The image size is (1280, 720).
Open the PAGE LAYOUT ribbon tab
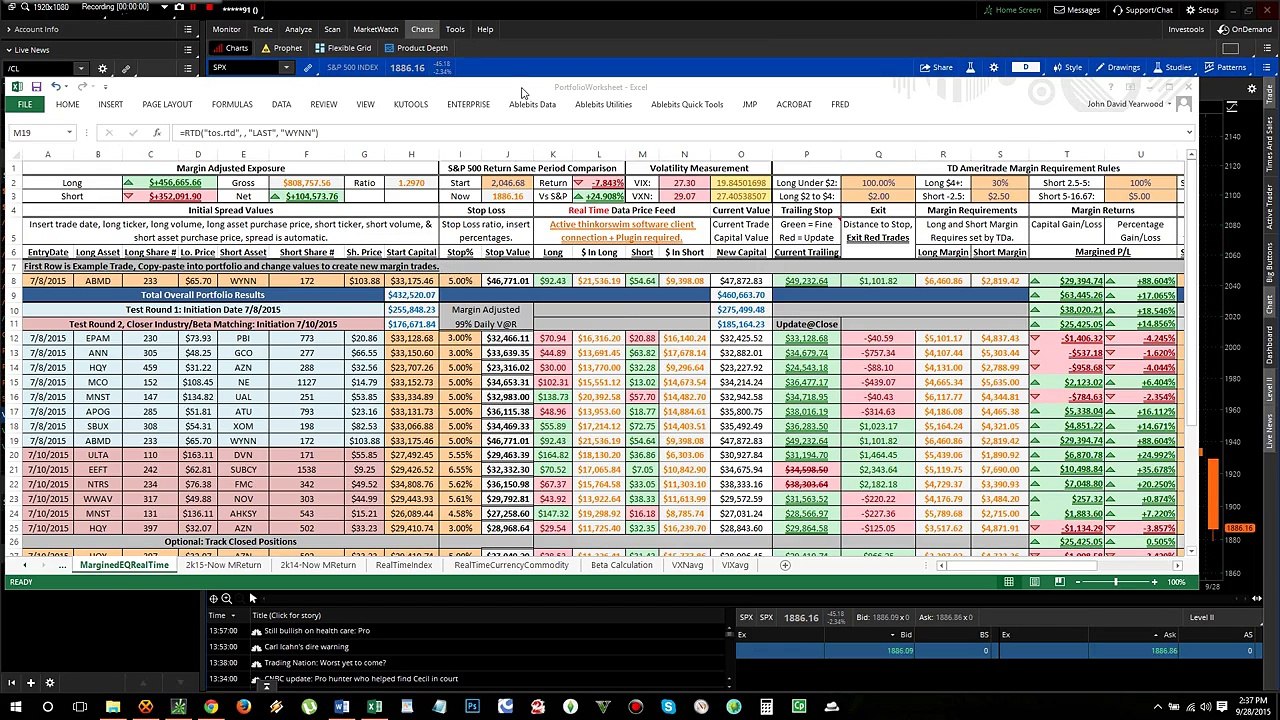tap(167, 104)
